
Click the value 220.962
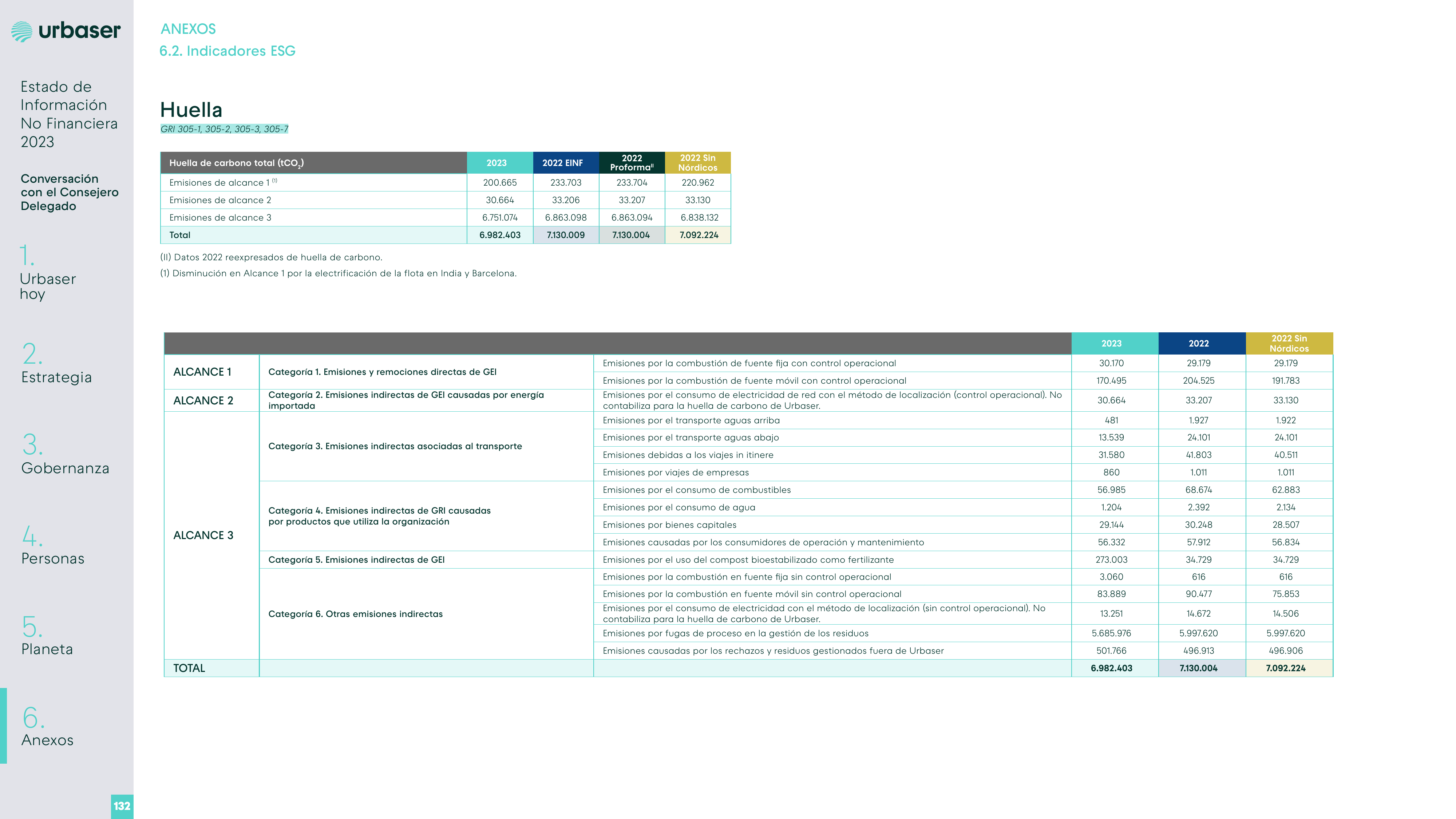pyautogui.click(x=697, y=183)
